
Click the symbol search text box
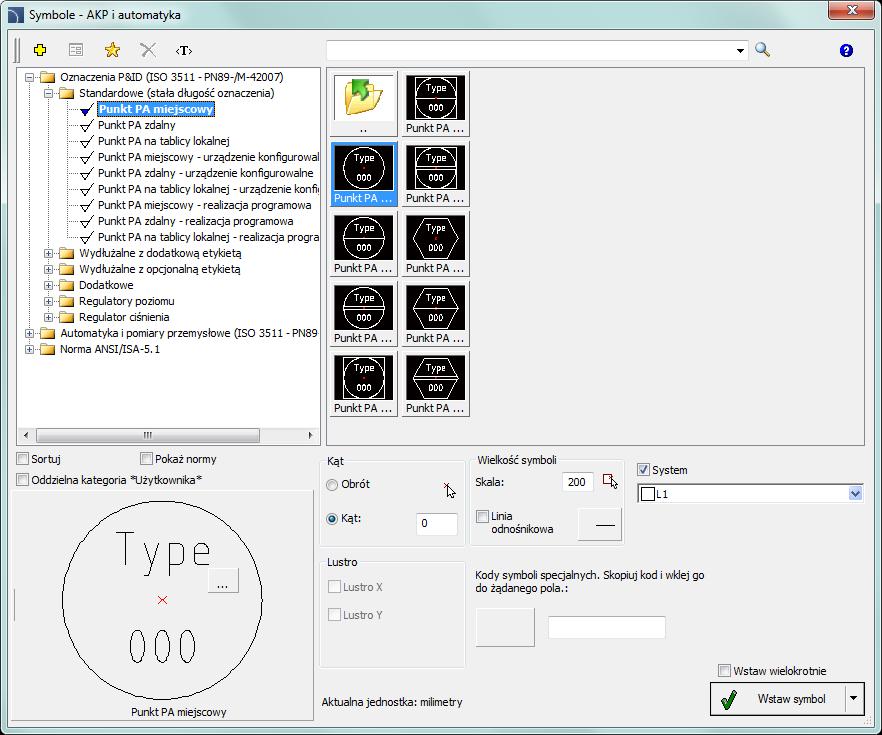(x=530, y=51)
